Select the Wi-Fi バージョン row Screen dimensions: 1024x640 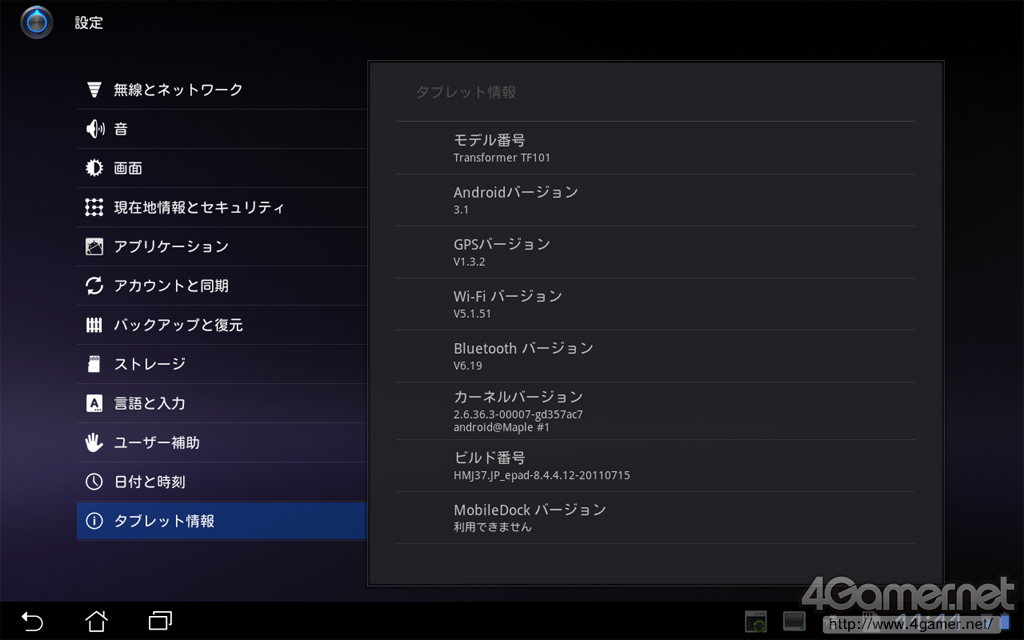[x=655, y=304]
